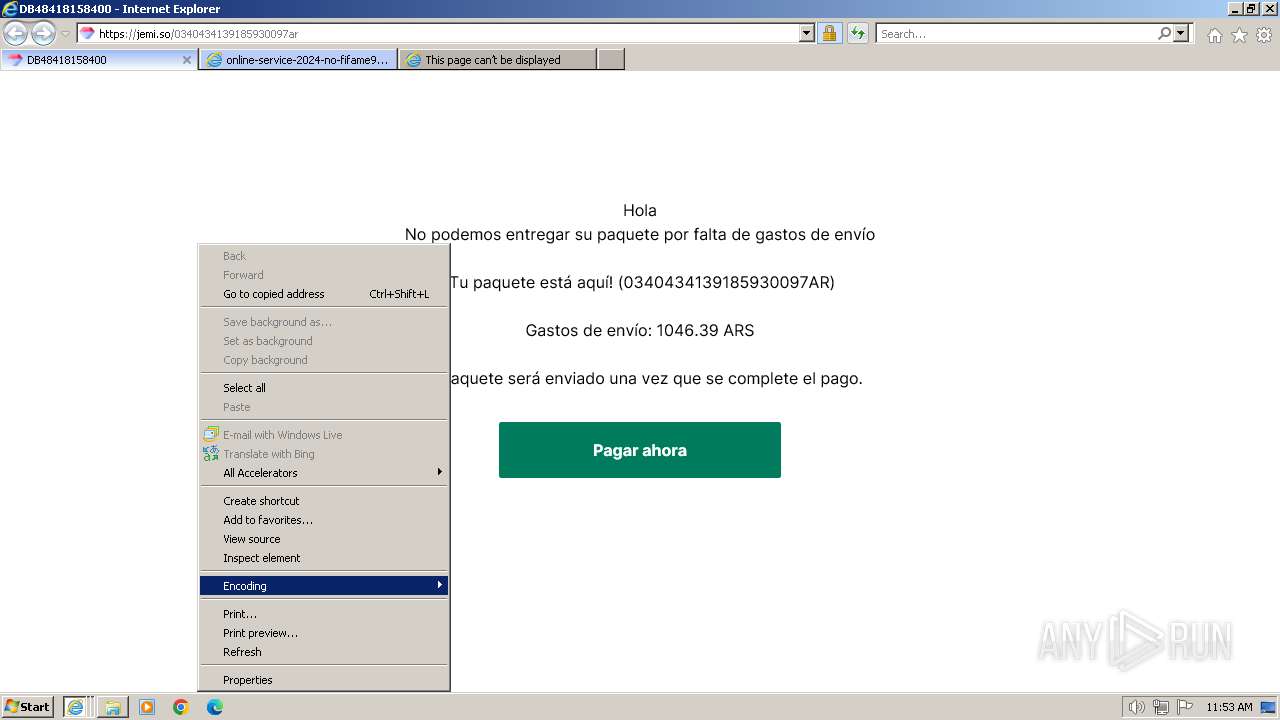Screen dimensions: 1280x720
Task: Click the browser Back arrow button
Action: click(16, 33)
